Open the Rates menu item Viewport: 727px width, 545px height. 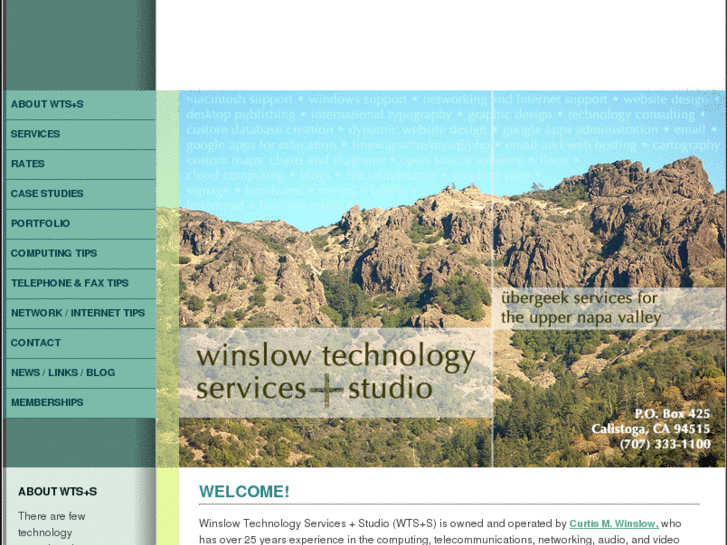[x=81, y=164]
